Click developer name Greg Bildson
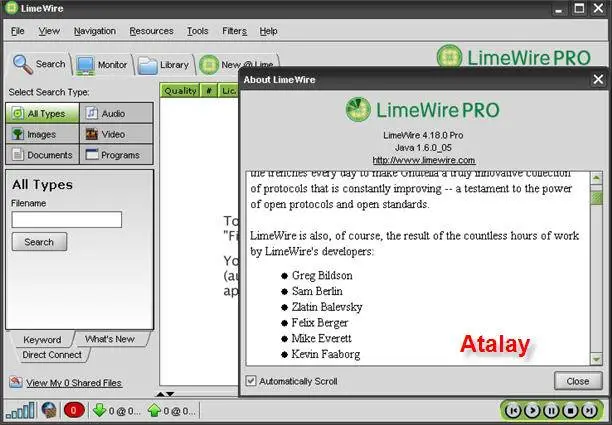The image size is (612, 425). [322, 276]
